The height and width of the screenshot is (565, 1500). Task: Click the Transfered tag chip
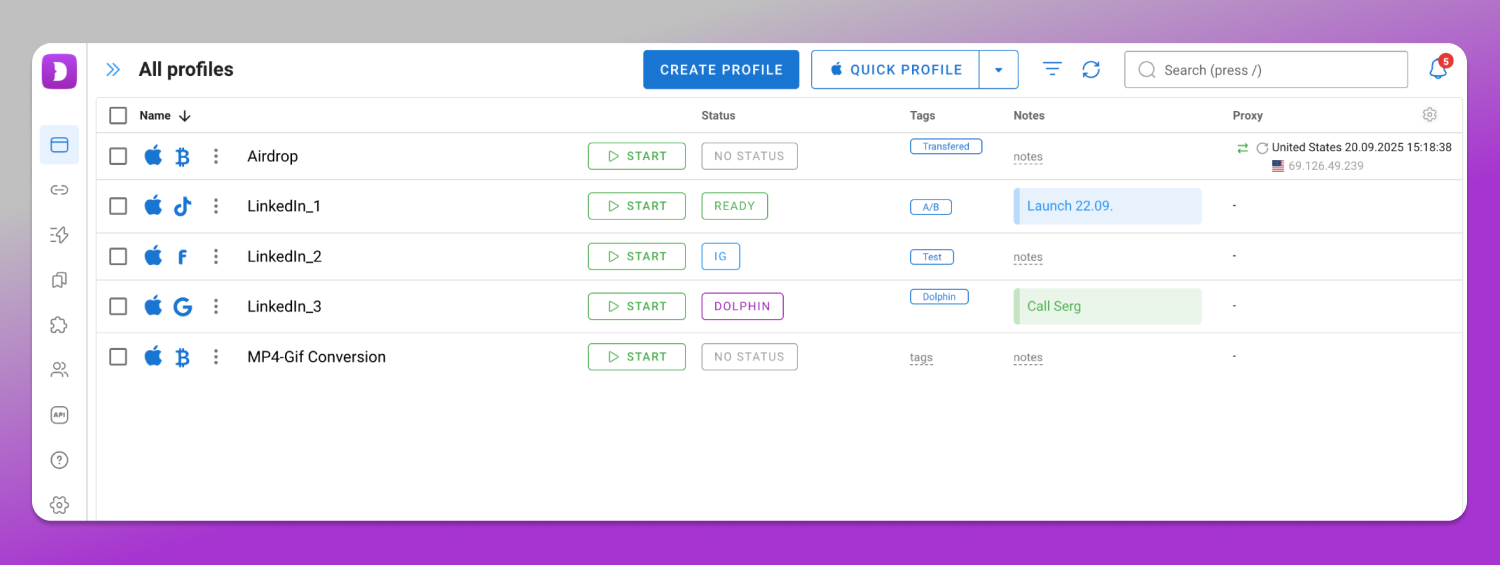(946, 146)
